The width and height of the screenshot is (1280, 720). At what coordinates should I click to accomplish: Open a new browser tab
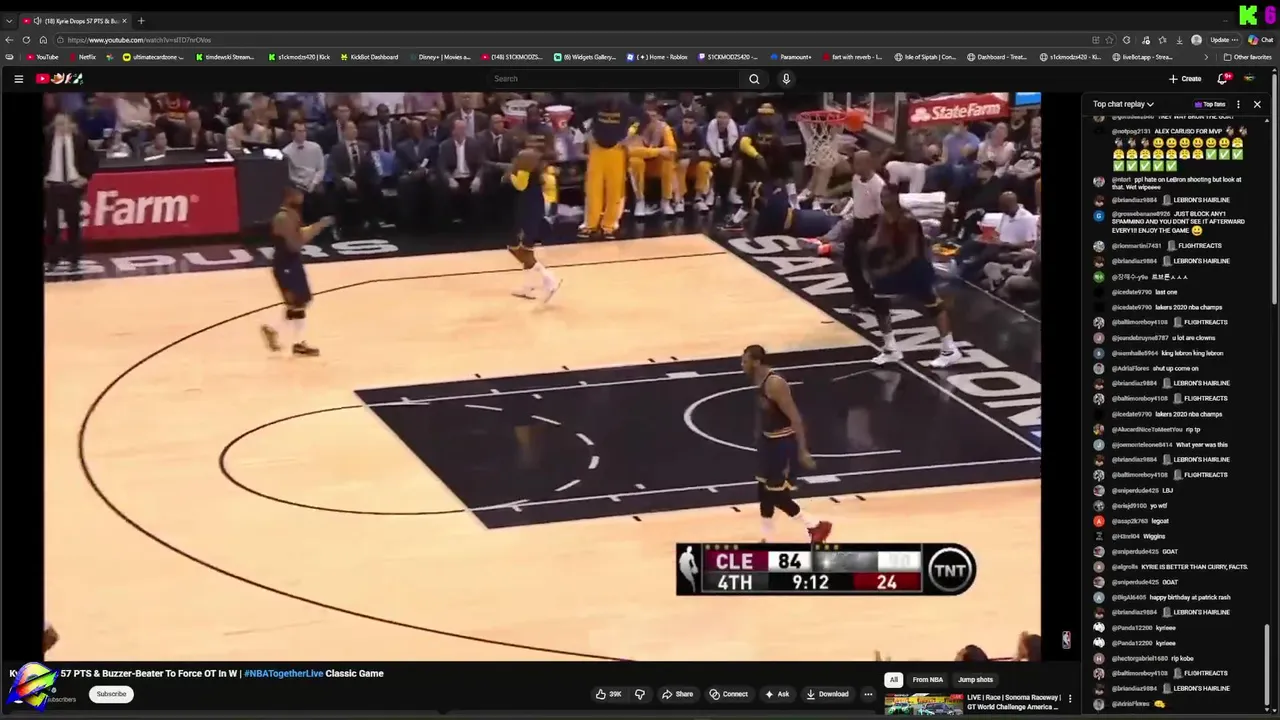pos(141,20)
